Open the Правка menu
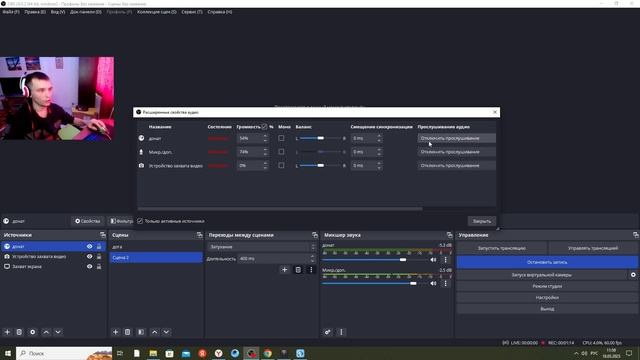 35,12
